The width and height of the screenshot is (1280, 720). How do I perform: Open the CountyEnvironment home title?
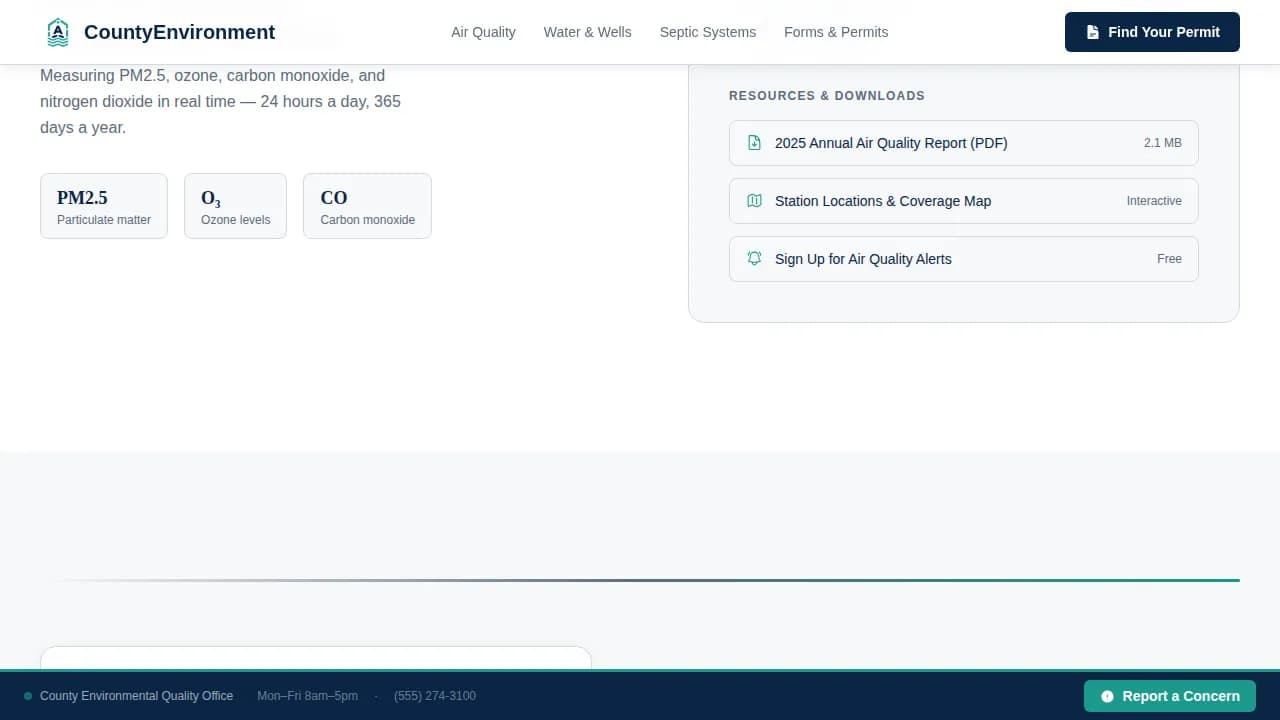(x=179, y=32)
